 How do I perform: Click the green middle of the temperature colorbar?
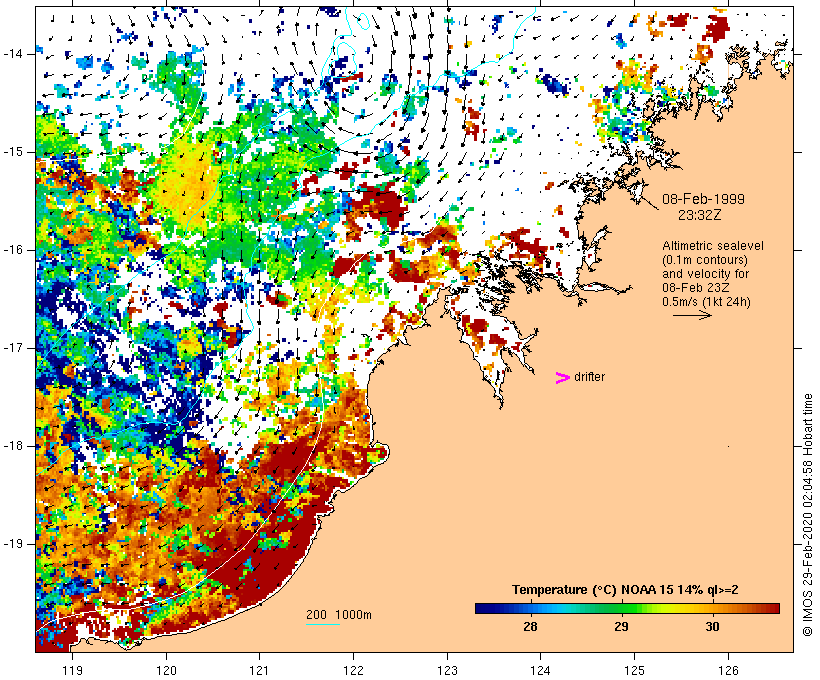click(621, 608)
